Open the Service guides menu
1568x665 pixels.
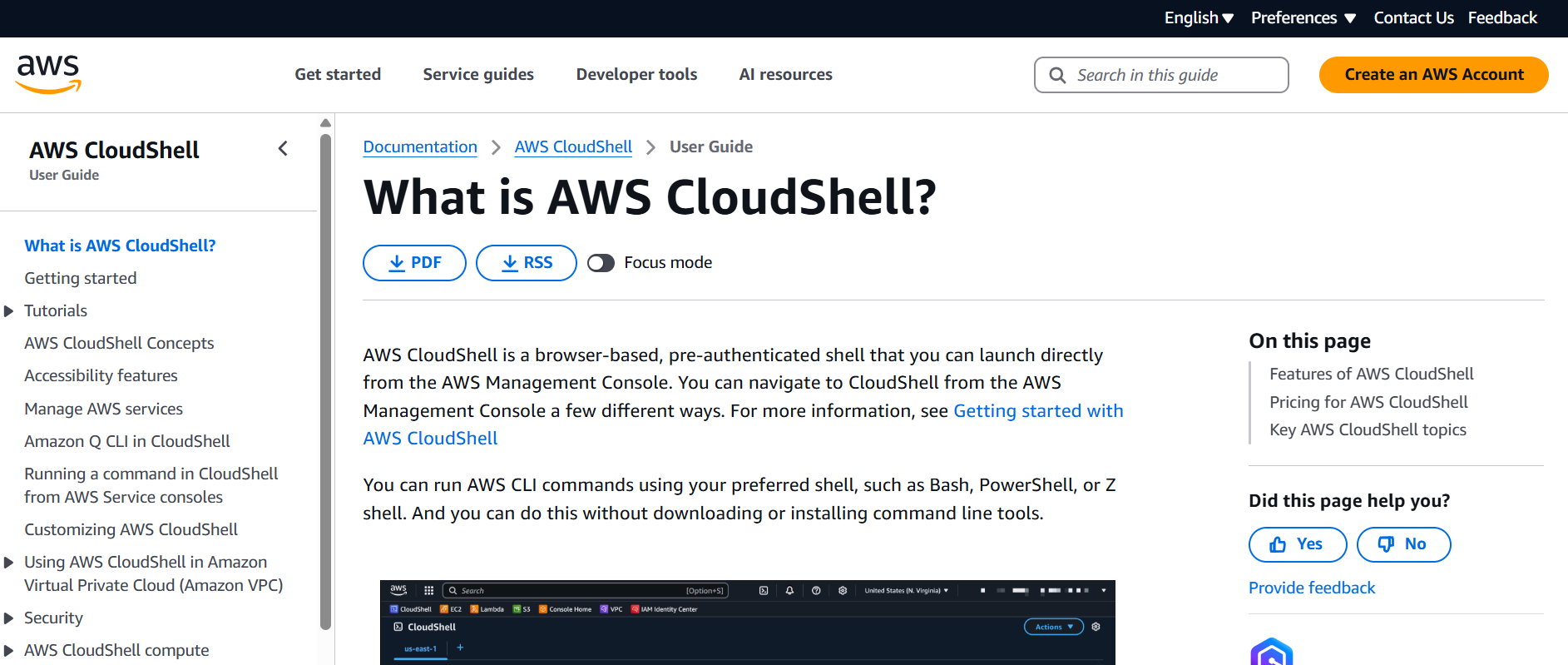tap(478, 75)
